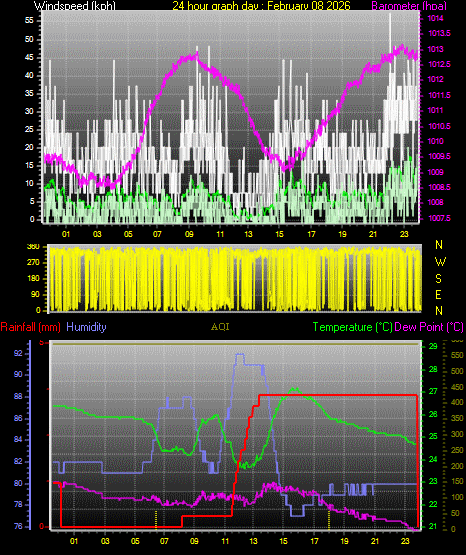Click the W compass direction label
This screenshot has height=555, width=466.
(440, 262)
